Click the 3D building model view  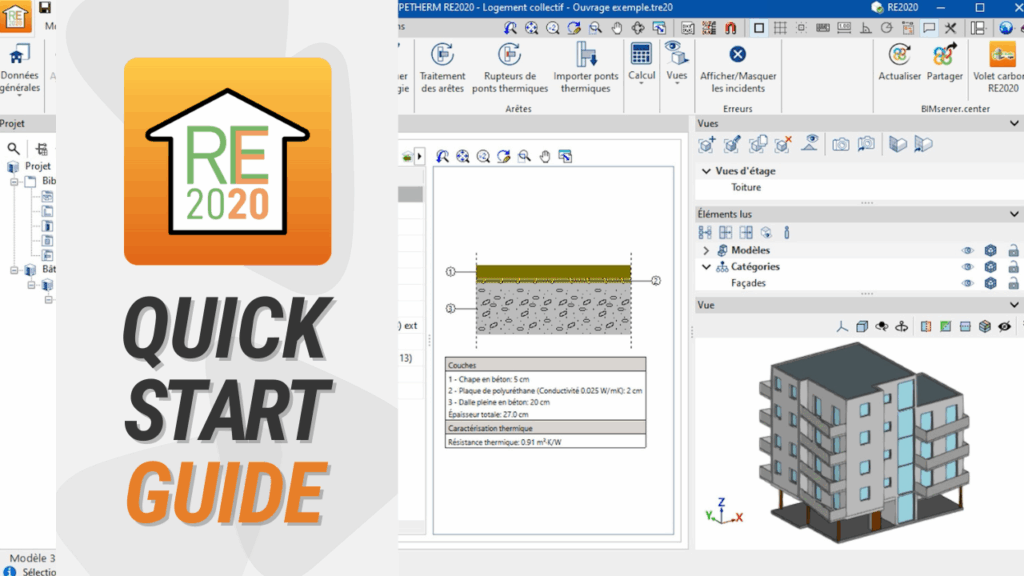[x=860, y=440]
